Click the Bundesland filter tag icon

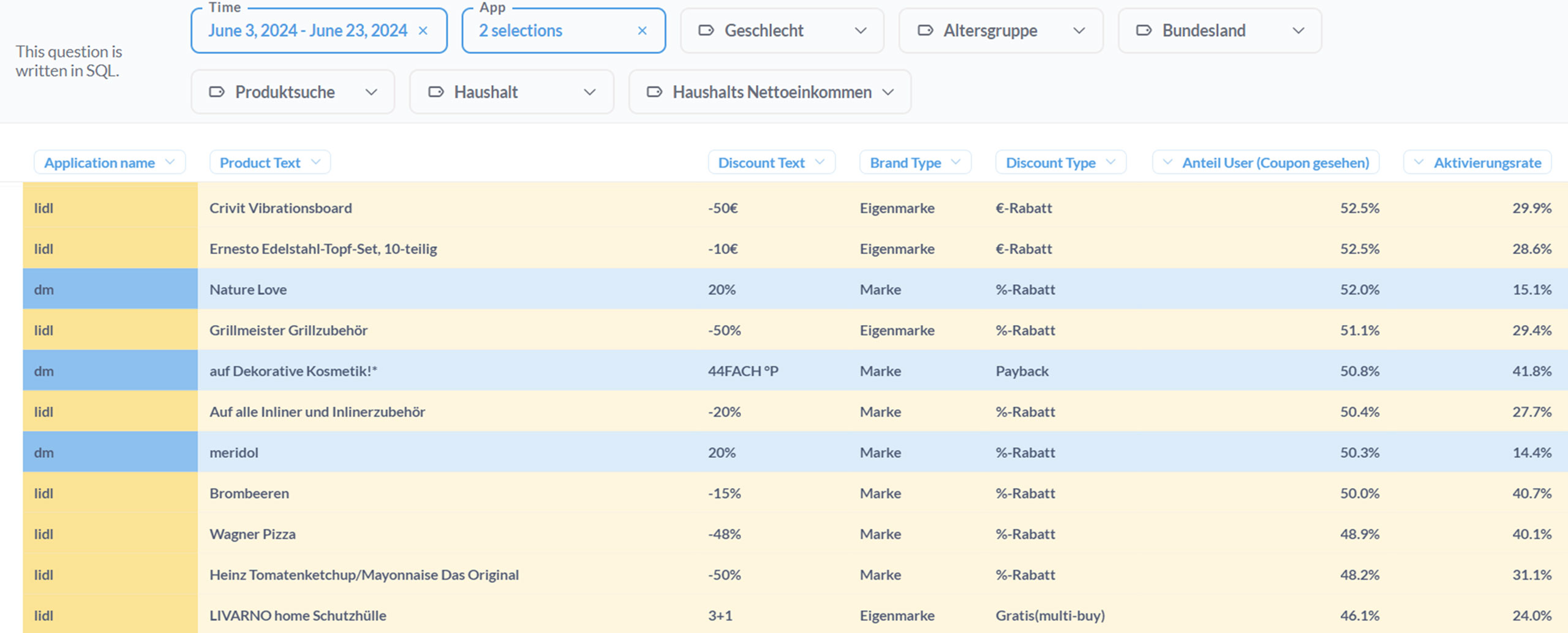[x=1144, y=31]
